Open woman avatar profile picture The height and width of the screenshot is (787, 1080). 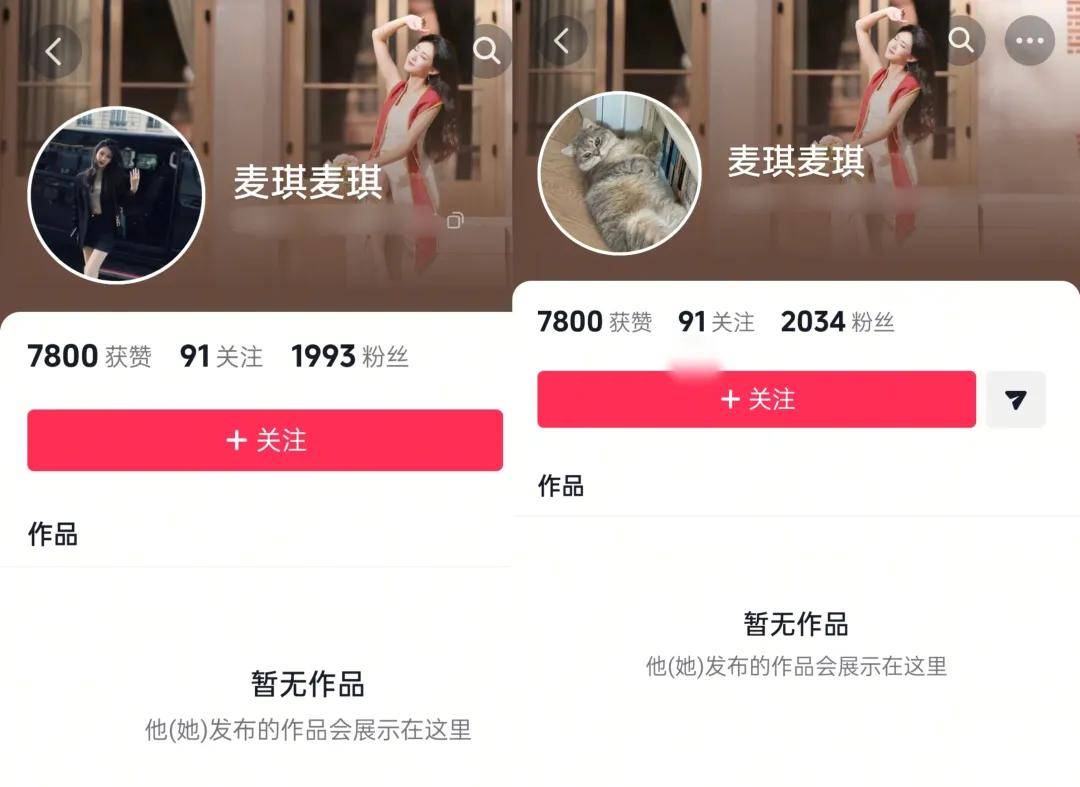click(116, 195)
